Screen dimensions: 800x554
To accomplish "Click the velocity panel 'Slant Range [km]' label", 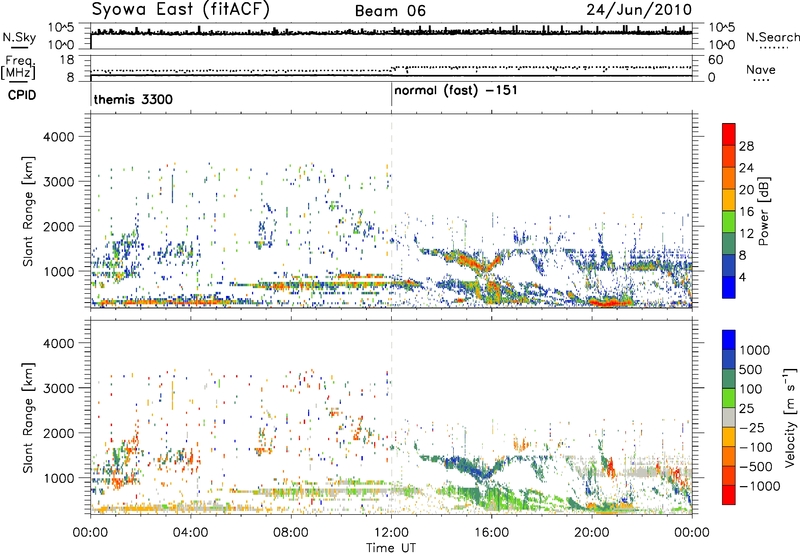I will (28, 417).
